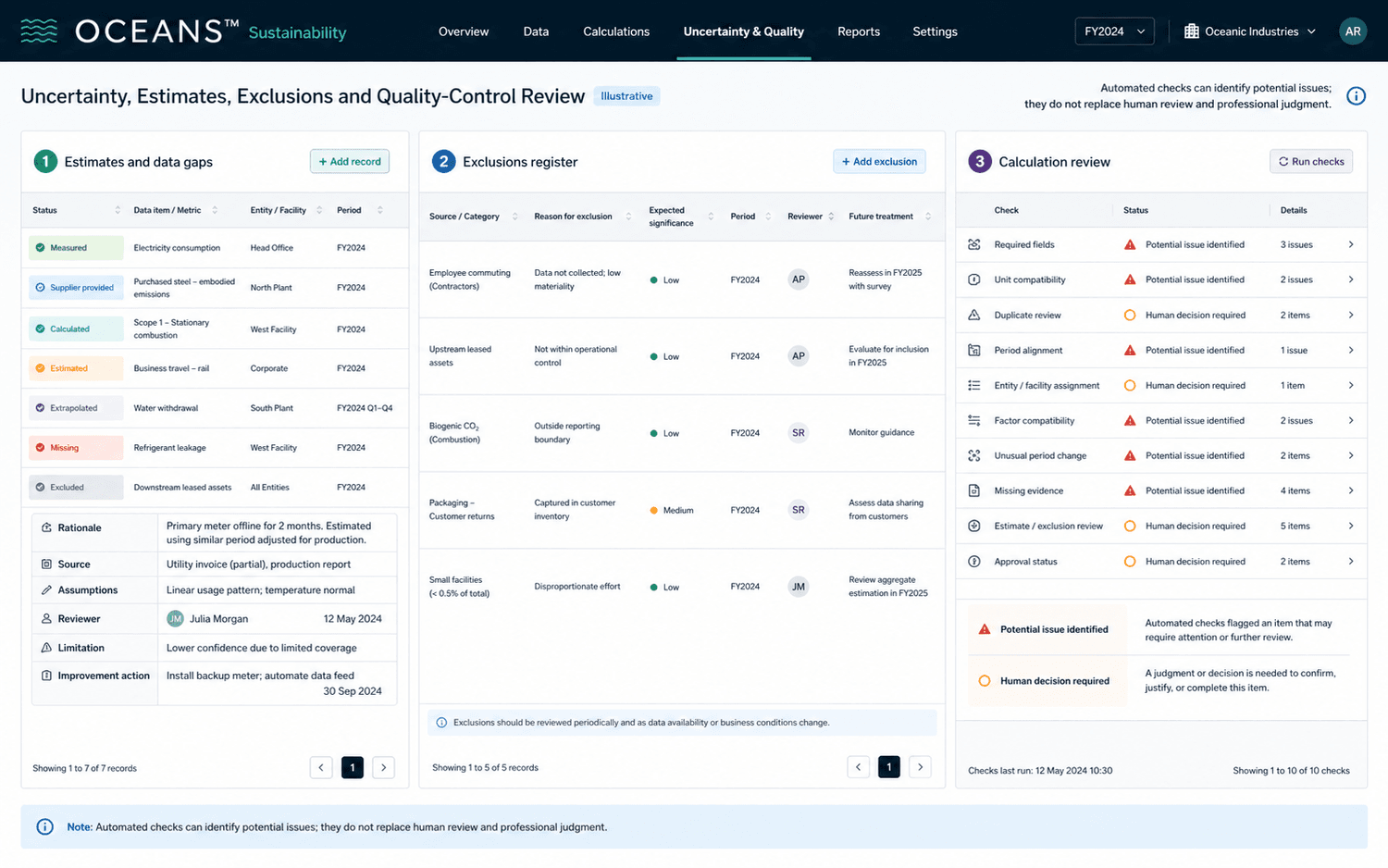Click the Improvement action icon

tap(46, 676)
